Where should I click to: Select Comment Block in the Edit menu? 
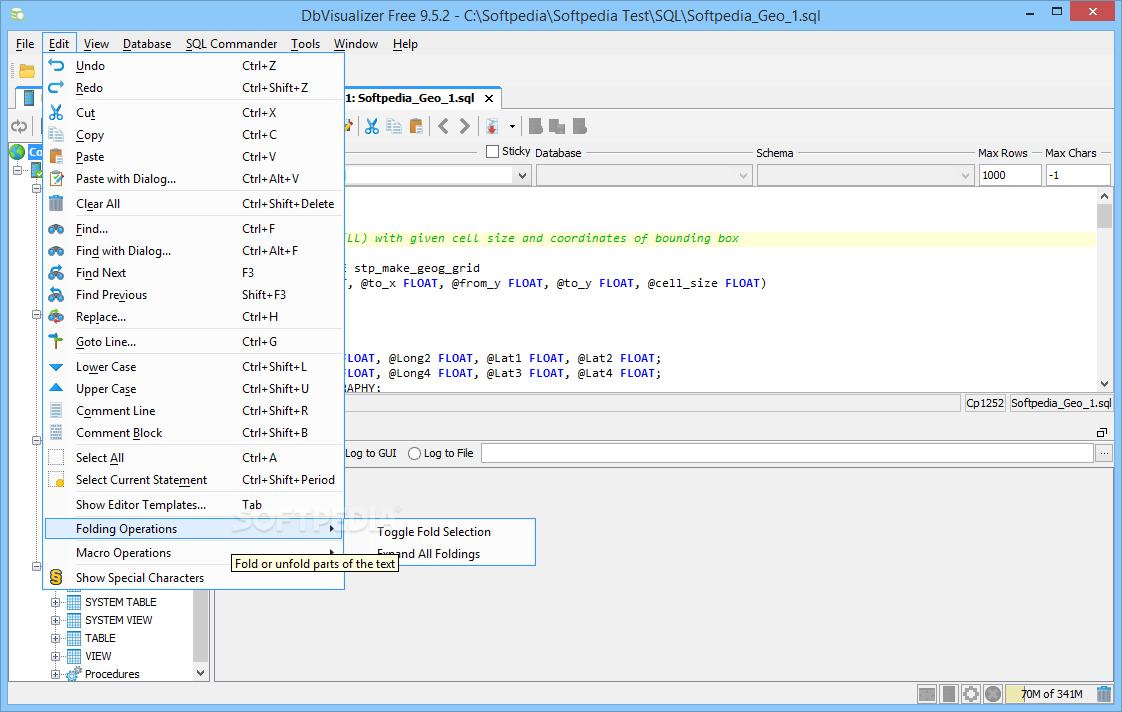coord(193,433)
